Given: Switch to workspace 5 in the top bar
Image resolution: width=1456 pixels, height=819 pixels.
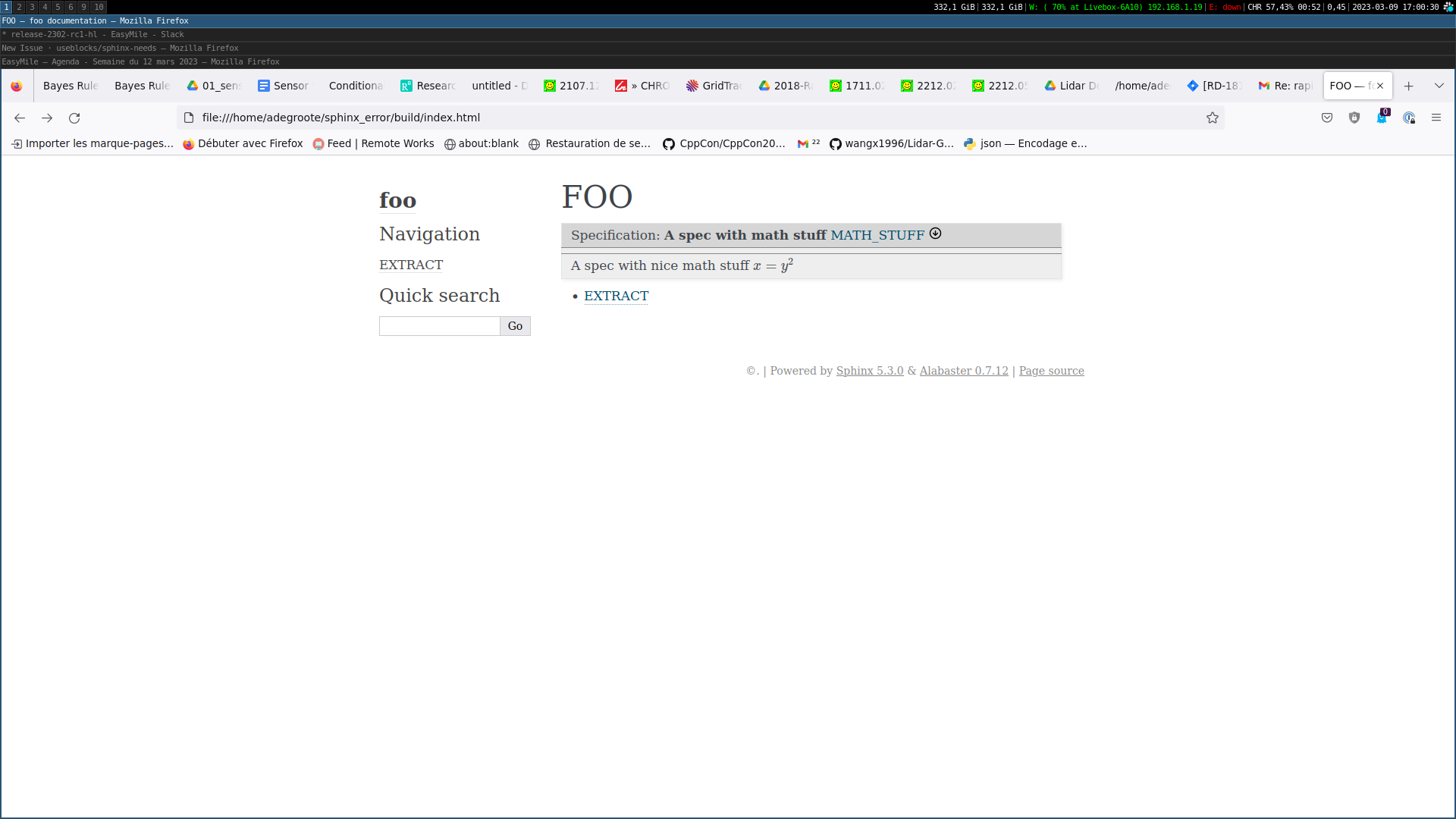Looking at the screenshot, I should coord(57,7).
